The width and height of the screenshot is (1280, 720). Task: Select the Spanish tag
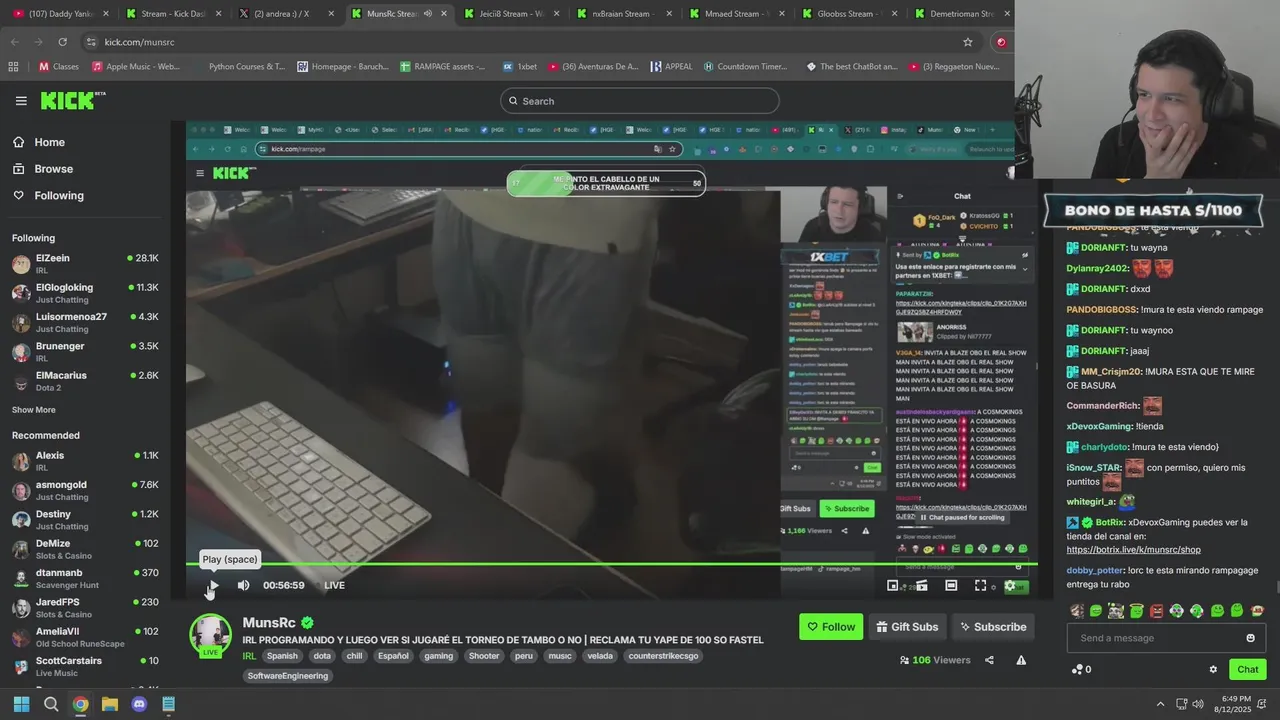click(282, 656)
